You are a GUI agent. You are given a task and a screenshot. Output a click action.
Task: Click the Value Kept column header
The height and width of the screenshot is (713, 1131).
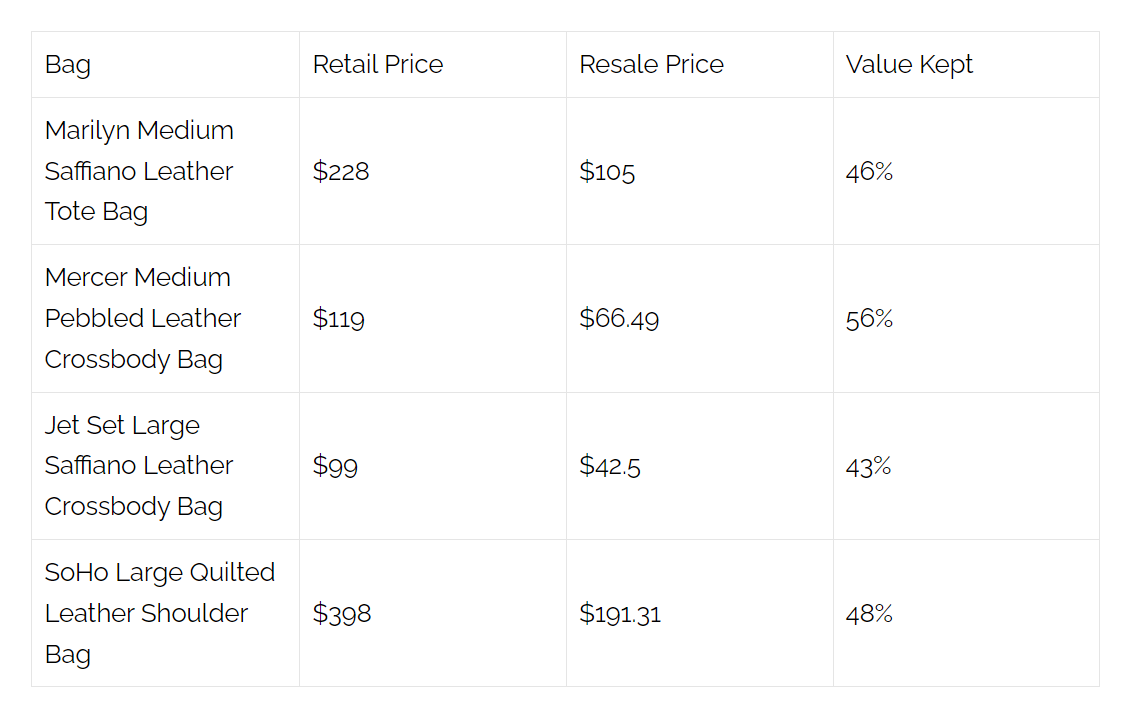click(x=909, y=65)
